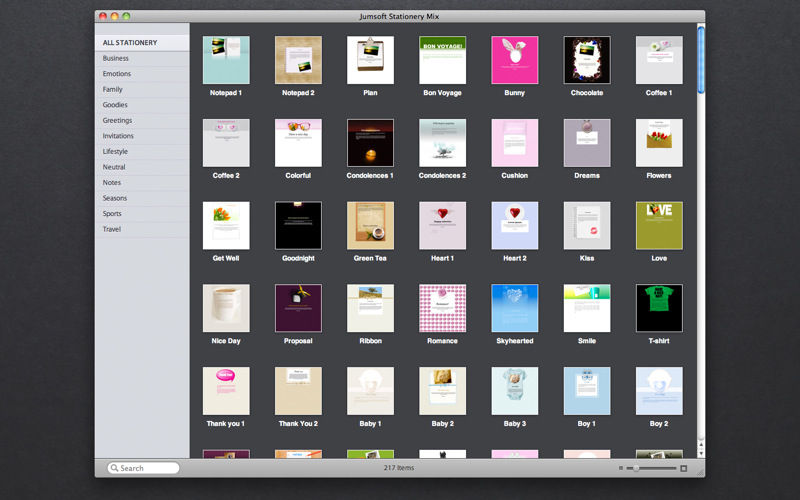Select the Neutral category

pyautogui.click(x=142, y=167)
